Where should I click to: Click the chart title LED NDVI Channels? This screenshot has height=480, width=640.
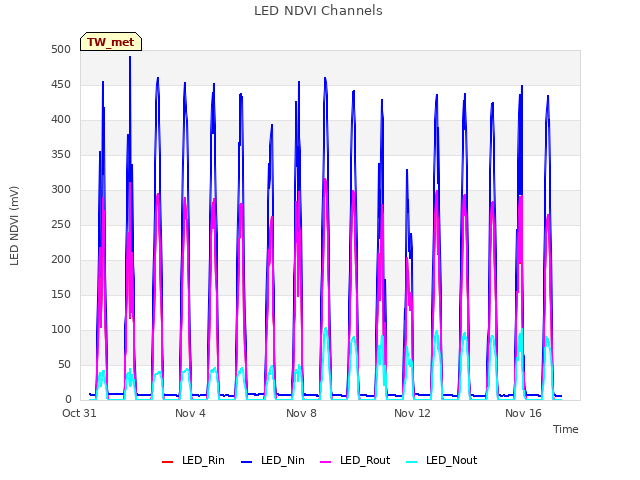point(318,11)
